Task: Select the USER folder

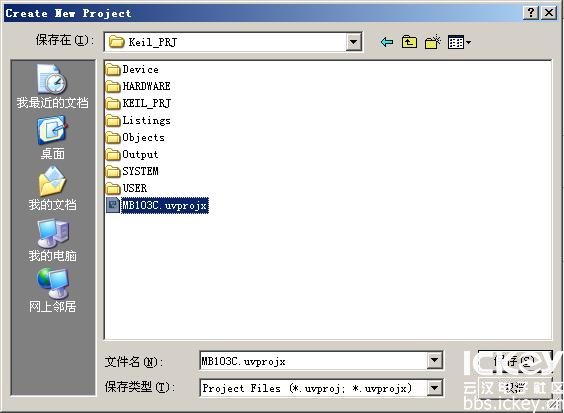Action: point(127,188)
